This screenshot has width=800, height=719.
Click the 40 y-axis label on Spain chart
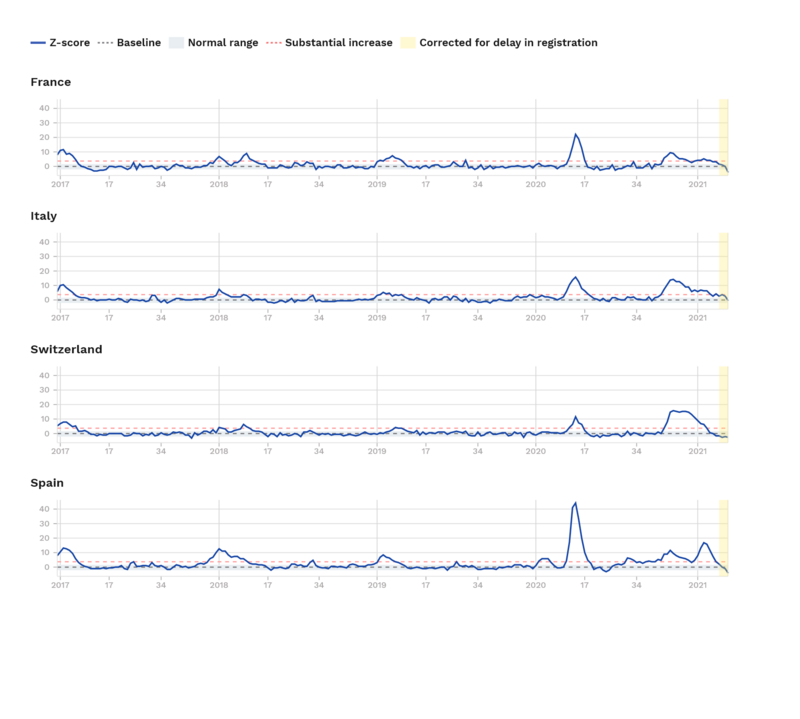[x=44, y=509]
